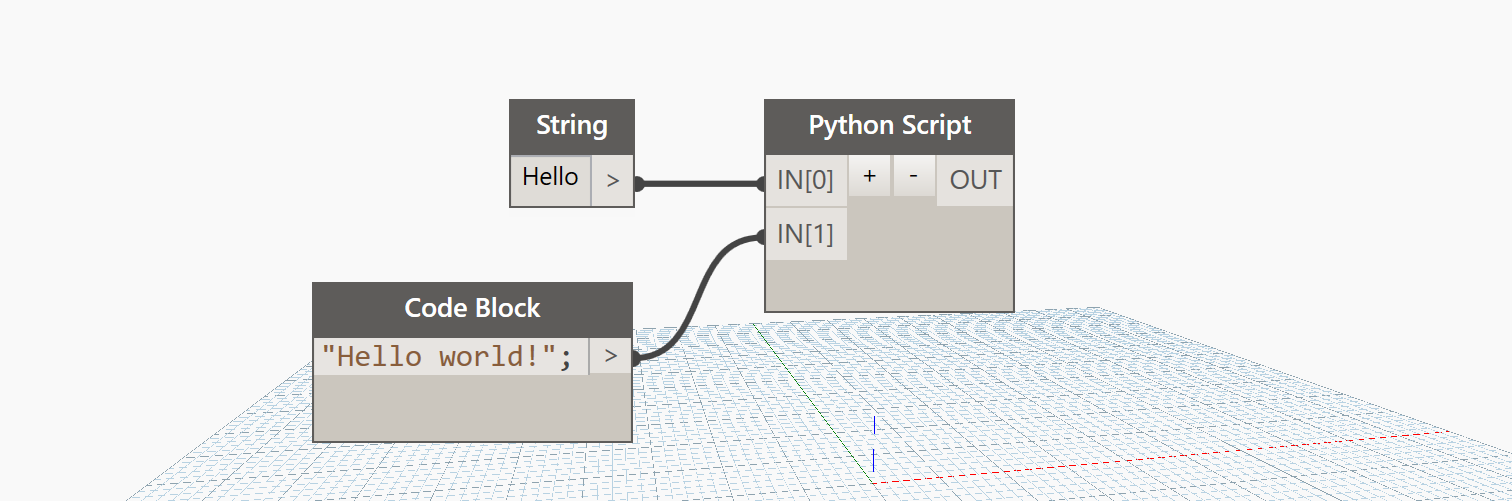Click the Code Block output port arrow
Screen dimensions: 1512x501
pos(610,357)
